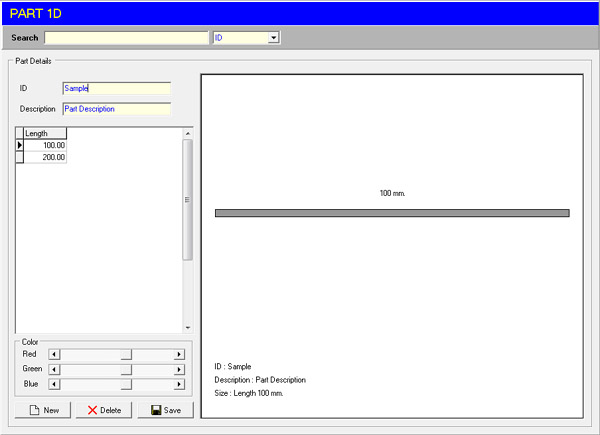Click the Length column header
Viewport: 600px width, 435px height.
(x=45, y=134)
